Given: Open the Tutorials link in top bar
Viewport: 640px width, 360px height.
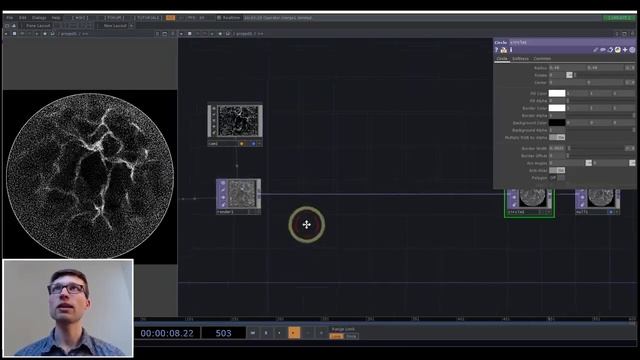Looking at the screenshot, I should pos(148,18).
